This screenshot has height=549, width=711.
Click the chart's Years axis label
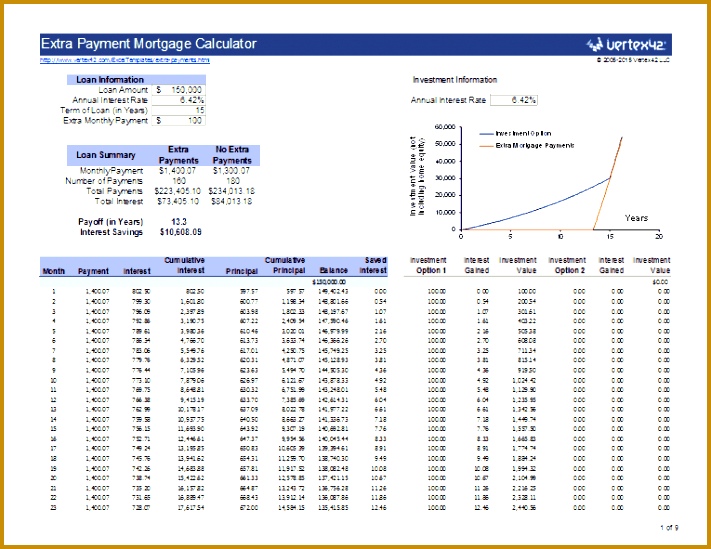[x=636, y=218]
